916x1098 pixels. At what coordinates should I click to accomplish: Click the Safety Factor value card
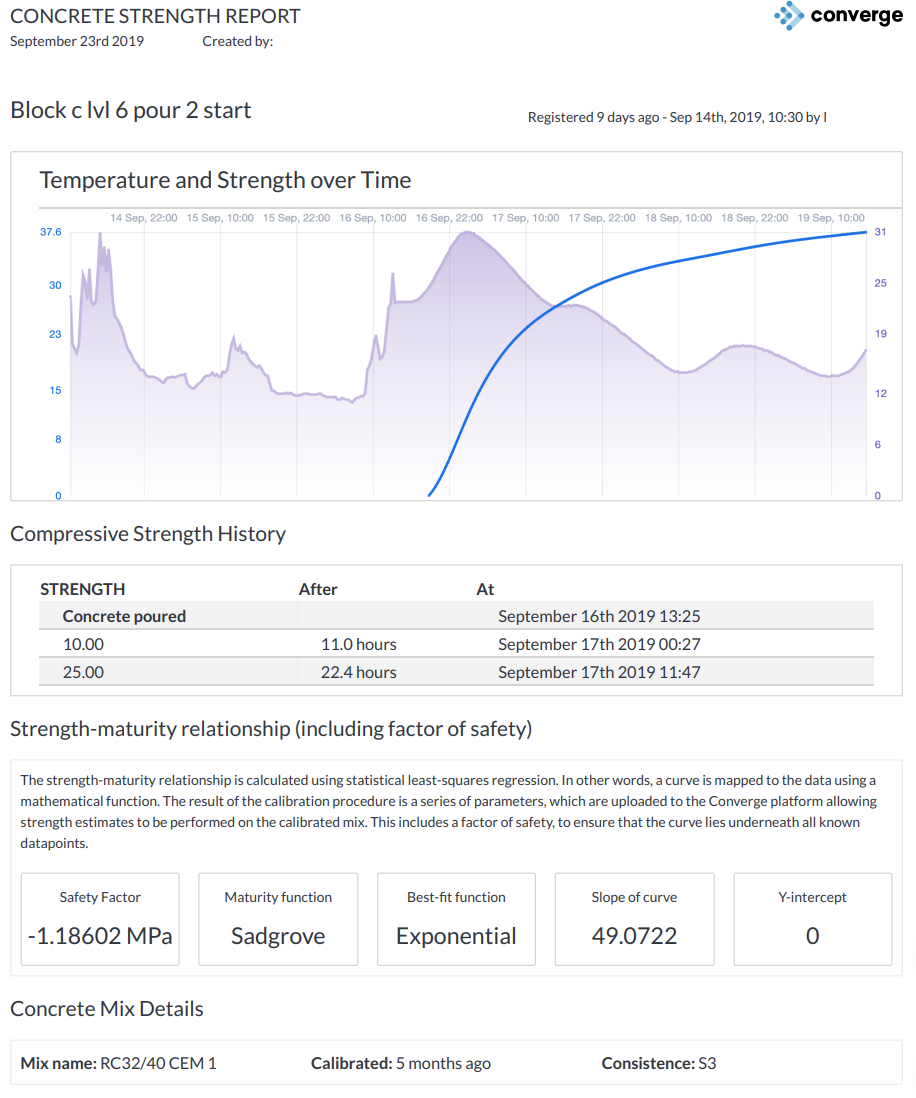click(x=100, y=919)
